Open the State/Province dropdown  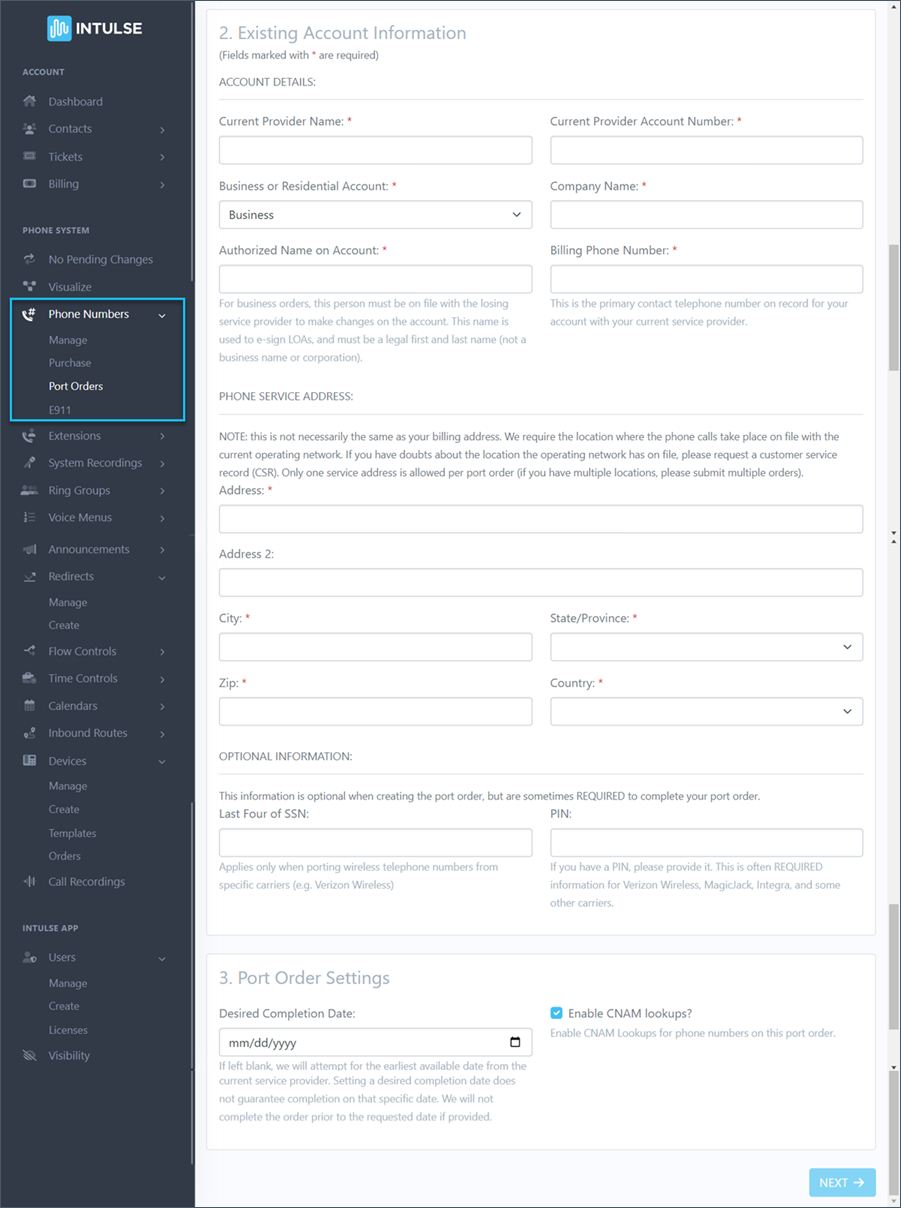(706, 647)
